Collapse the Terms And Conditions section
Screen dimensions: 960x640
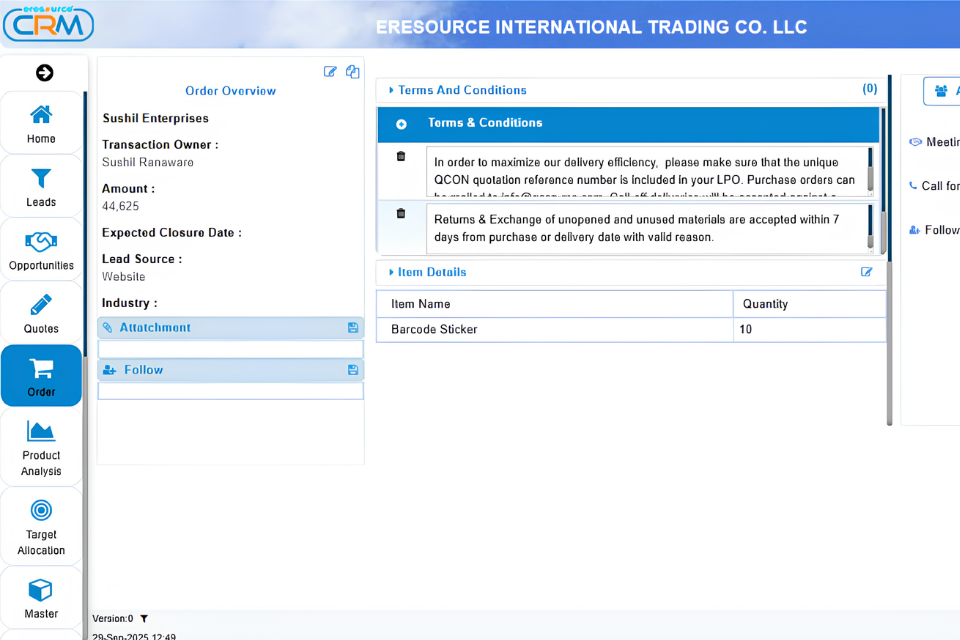click(391, 90)
